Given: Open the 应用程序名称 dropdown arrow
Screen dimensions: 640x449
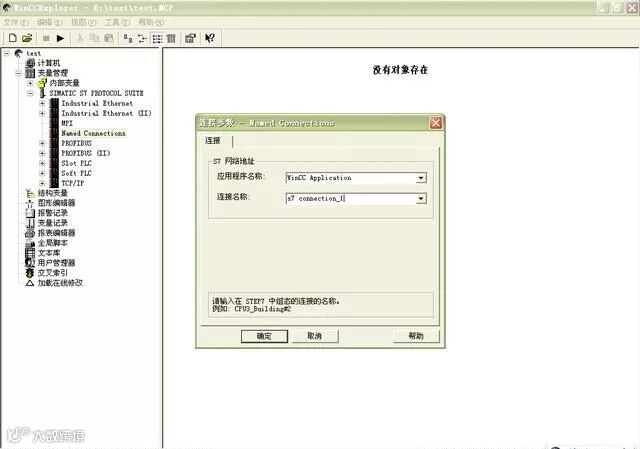Looking at the screenshot, I should click(x=421, y=178).
